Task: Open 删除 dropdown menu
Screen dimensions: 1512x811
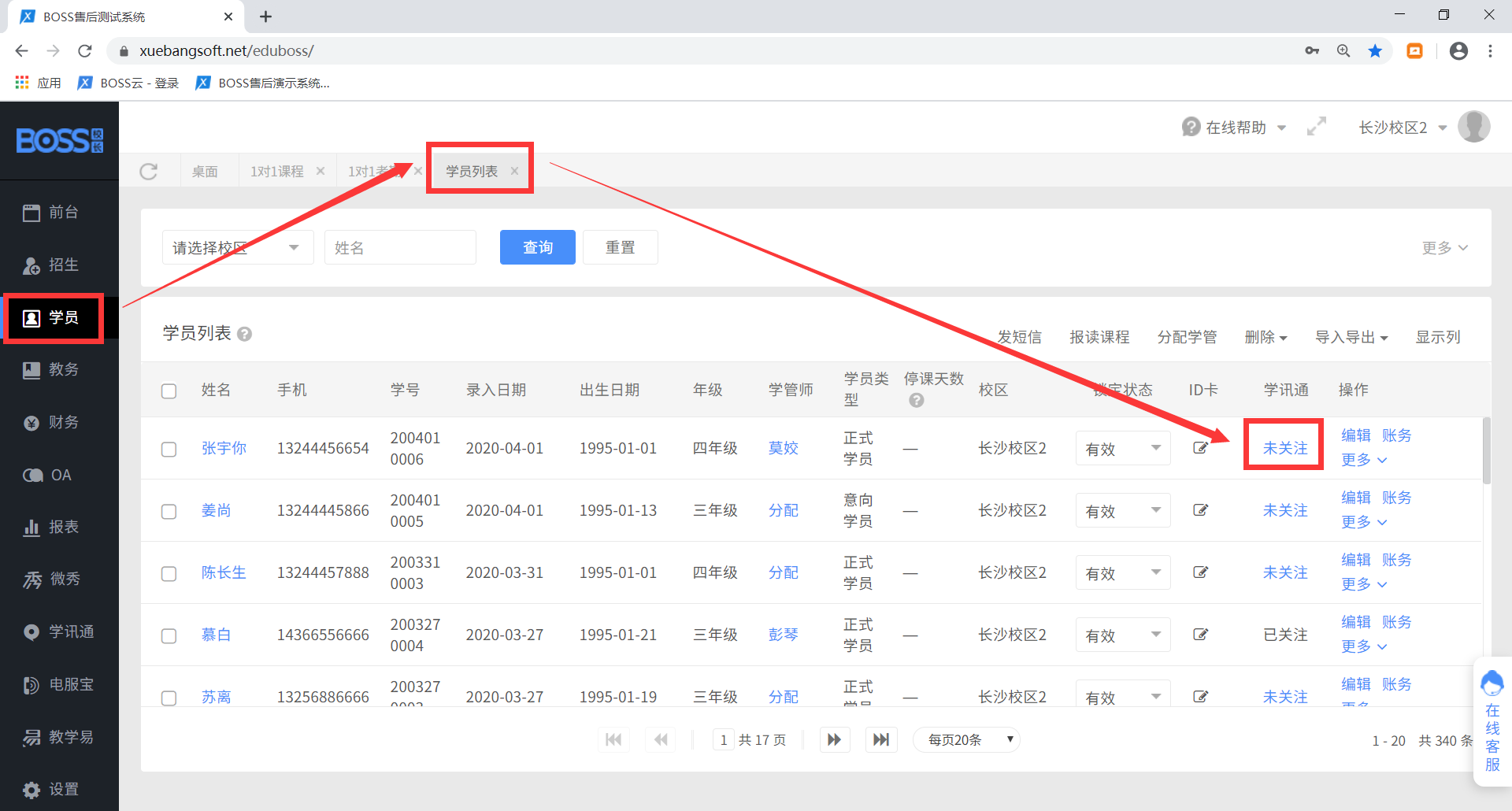Action: pos(1266,337)
